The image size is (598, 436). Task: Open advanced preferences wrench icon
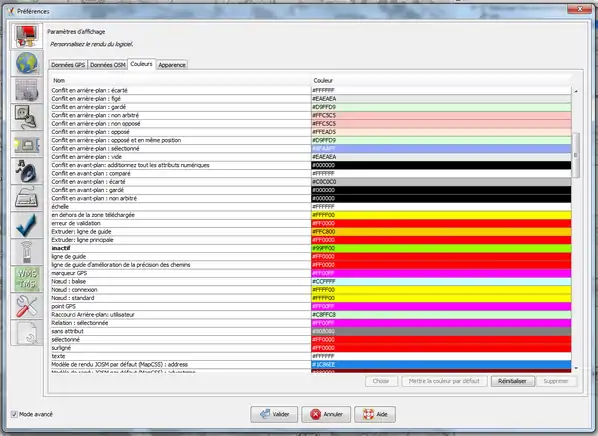(x=26, y=306)
